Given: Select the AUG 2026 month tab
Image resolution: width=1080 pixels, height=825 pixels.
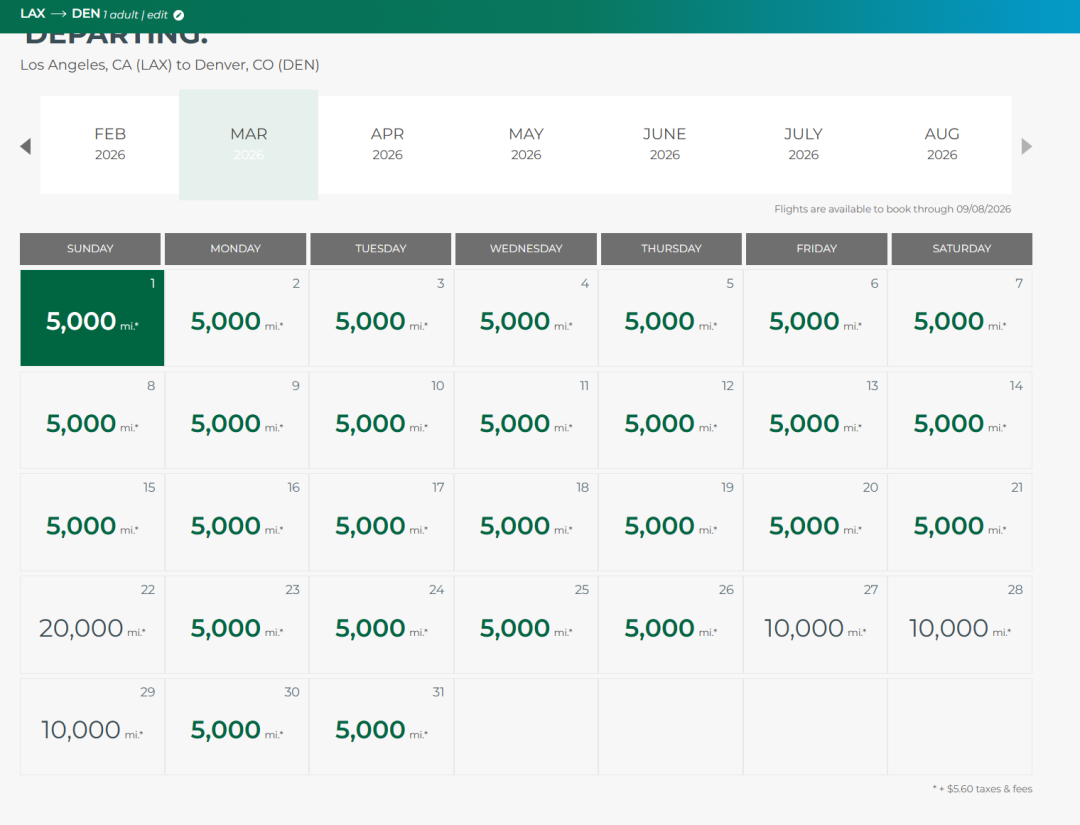Looking at the screenshot, I should (941, 144).
